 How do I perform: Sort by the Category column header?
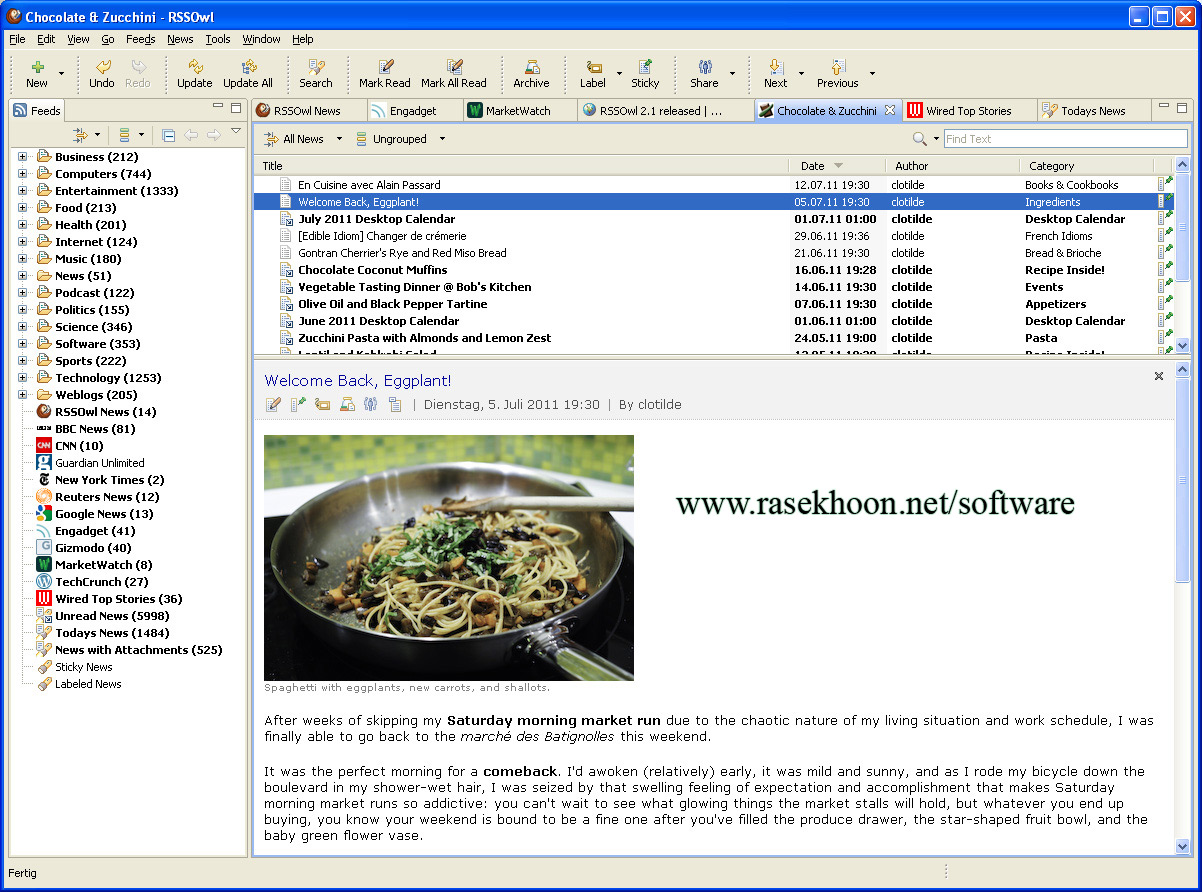click(1086, 166)
